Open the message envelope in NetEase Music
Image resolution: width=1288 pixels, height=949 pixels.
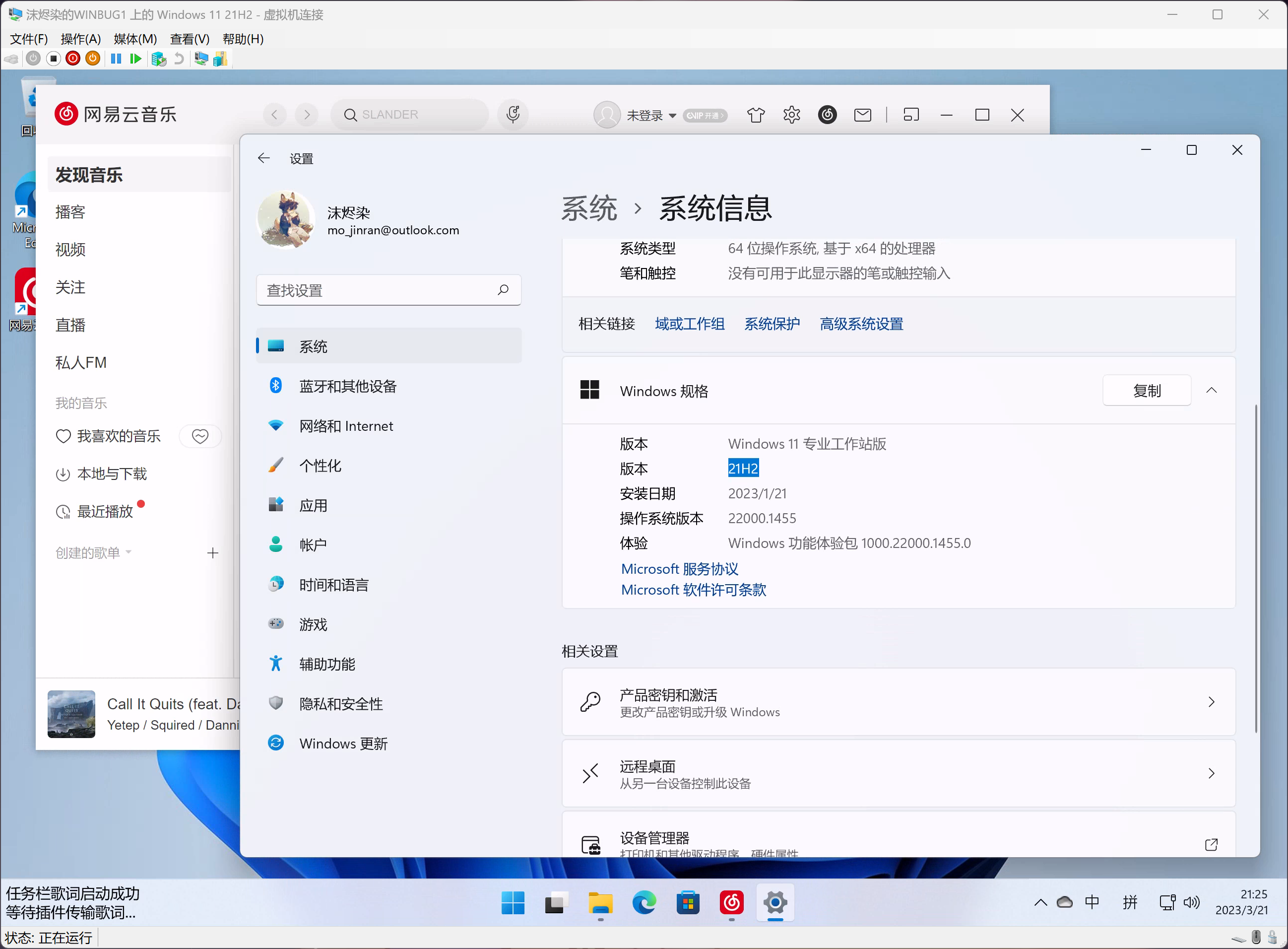pos(862,115)
